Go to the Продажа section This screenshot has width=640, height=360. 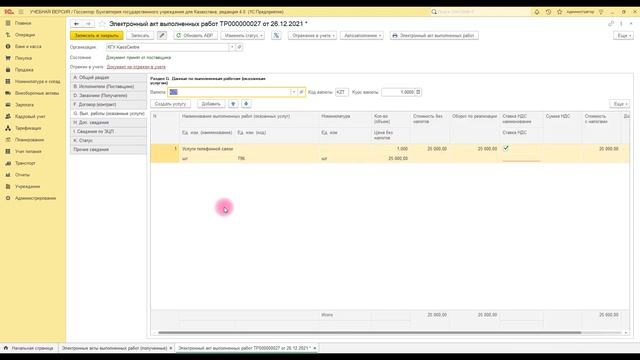[x=24, y=70]
